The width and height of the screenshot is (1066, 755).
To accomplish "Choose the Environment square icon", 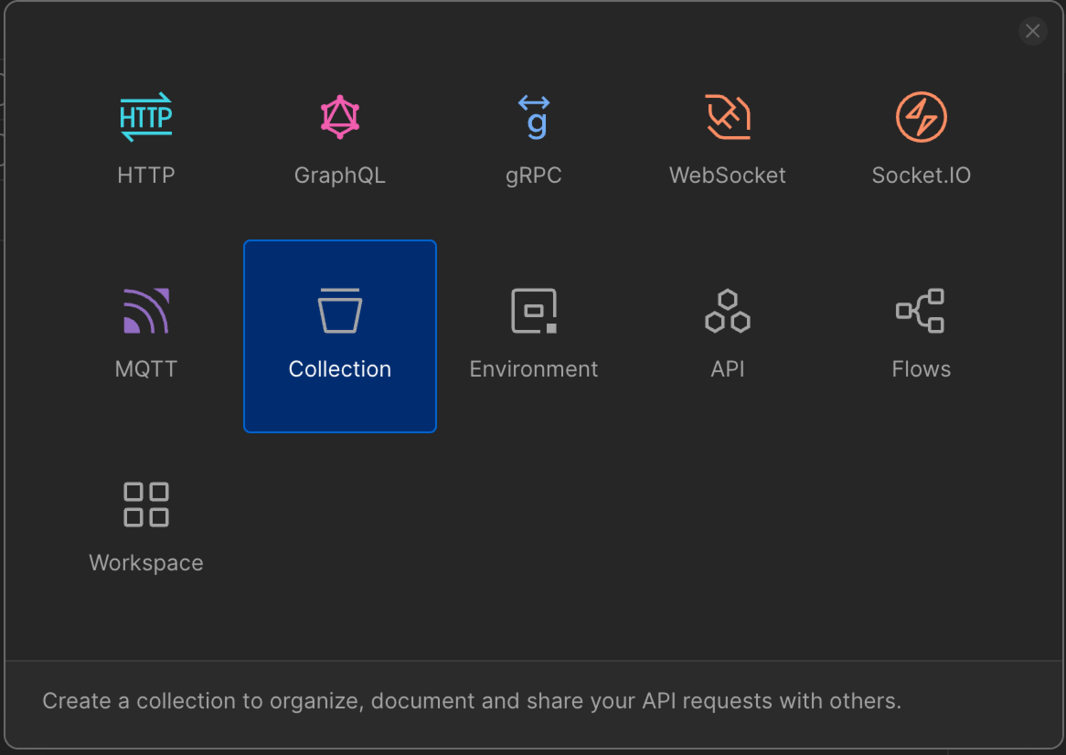I will (x=534, y=311).
